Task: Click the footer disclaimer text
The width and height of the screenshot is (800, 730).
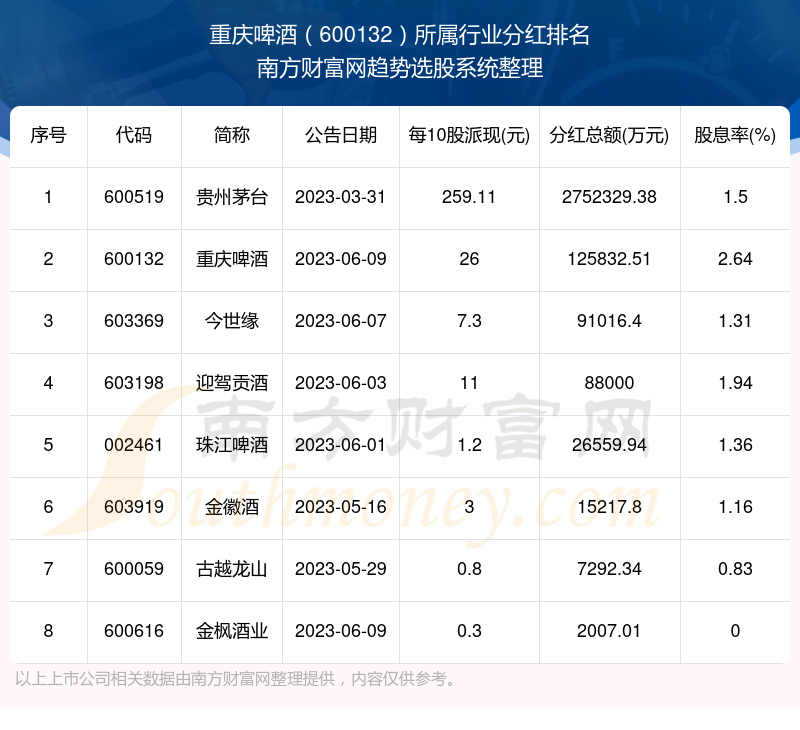Action: click(x=237, y=679)
